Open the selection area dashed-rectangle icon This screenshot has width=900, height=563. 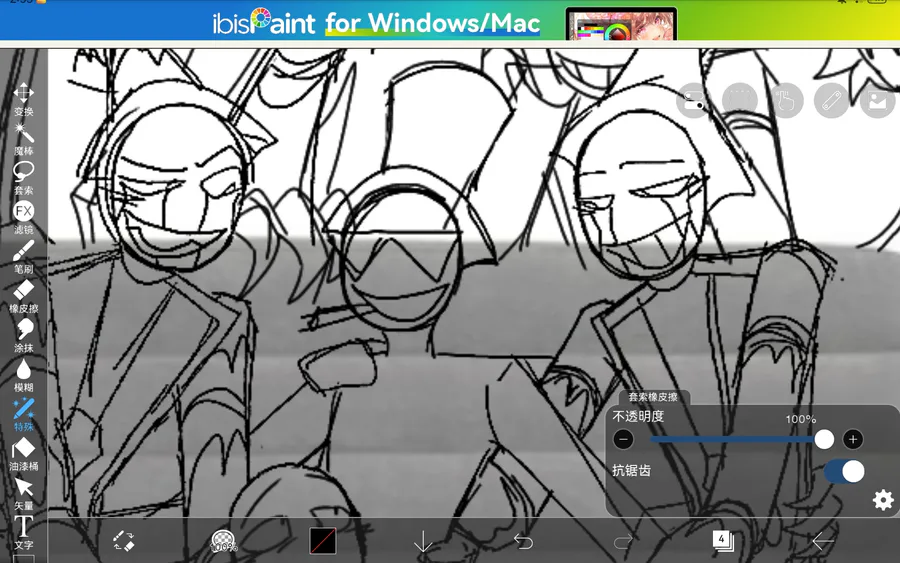click(x=740, y=101)
